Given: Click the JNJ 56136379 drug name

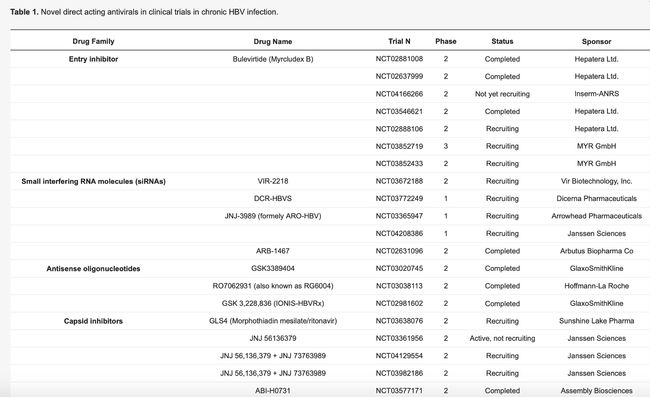Looking at the screenshot, I should [273, 338].
